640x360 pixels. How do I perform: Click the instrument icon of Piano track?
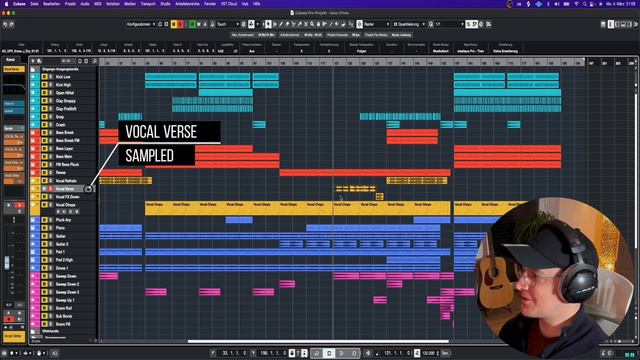point(33,228)
